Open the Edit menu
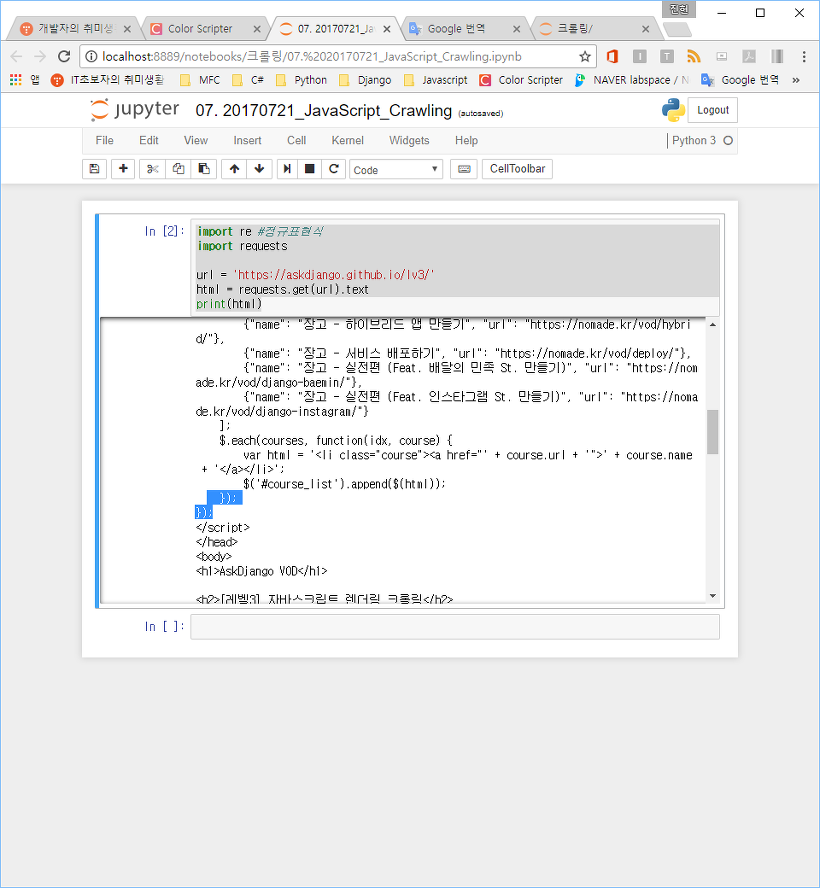The width and height of the screenshot is (820, 888). click(x=149, y=140)
